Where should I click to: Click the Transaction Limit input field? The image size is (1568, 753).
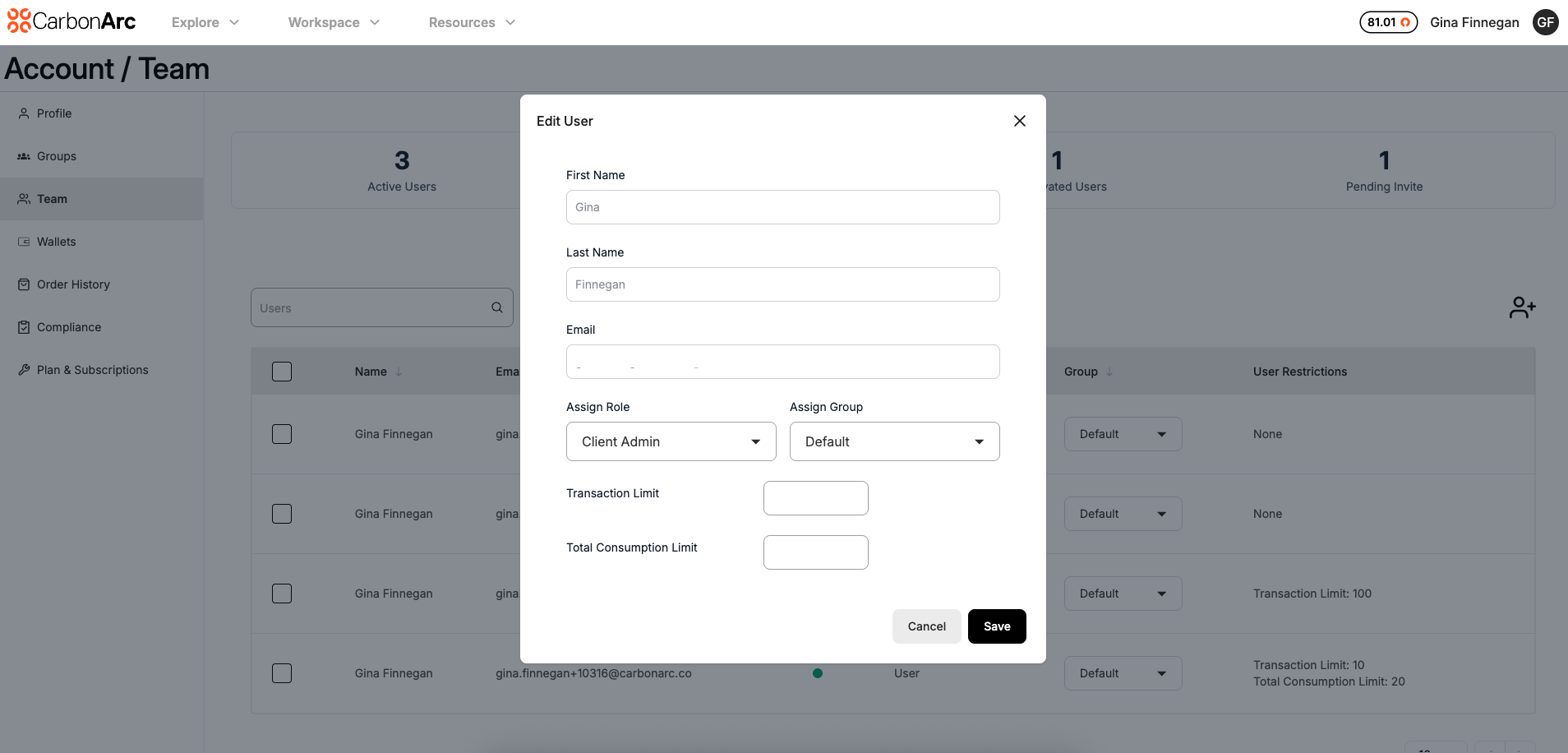coord(815,497)
